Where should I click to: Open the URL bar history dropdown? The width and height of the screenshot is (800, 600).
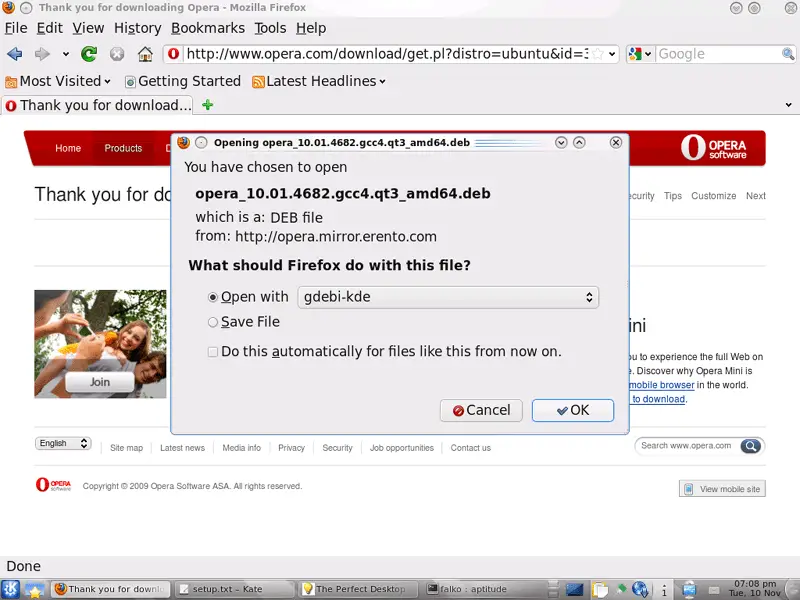(x=612, y=54)
